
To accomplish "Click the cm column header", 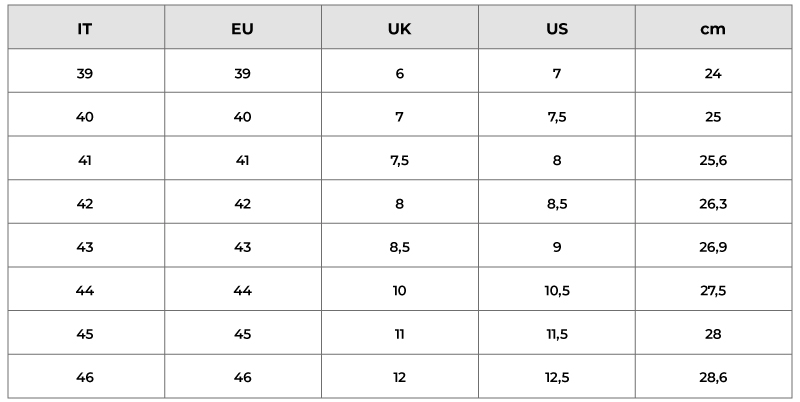I will 713,27.
